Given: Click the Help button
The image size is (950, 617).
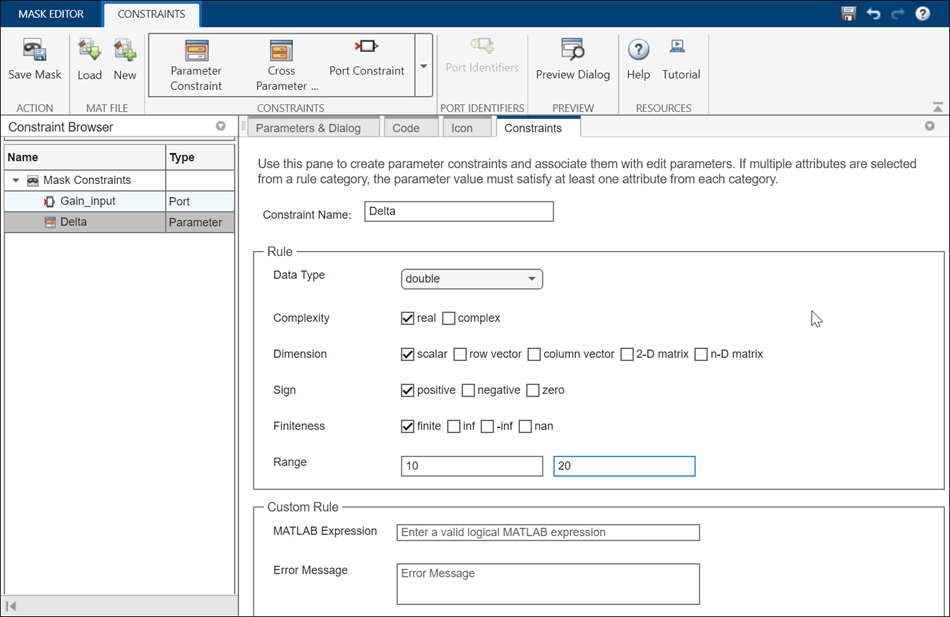Looking at the screenshot, I should point(638,59).
